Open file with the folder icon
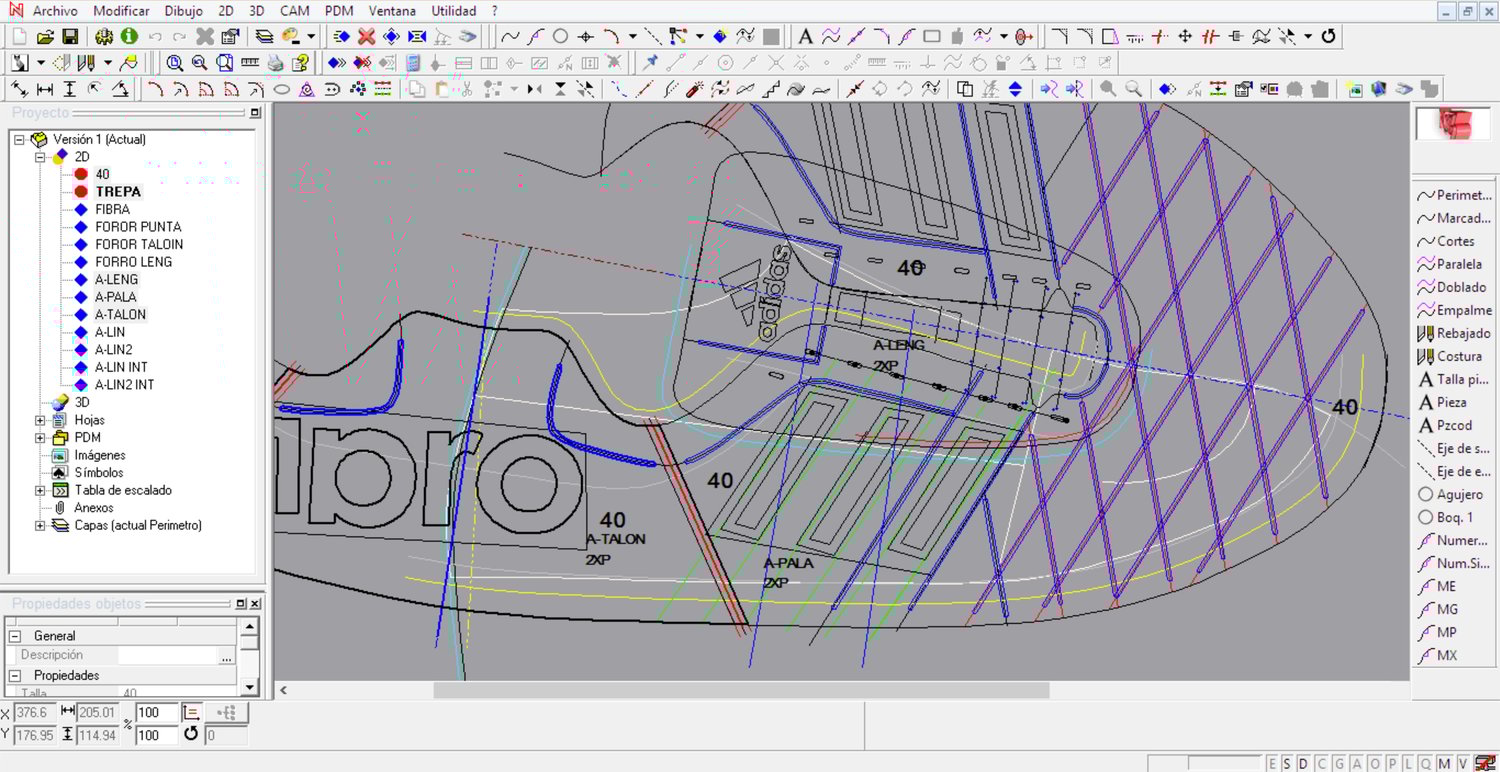Image resolution: width=1500 pixels, height=772 pixels. 45,37
